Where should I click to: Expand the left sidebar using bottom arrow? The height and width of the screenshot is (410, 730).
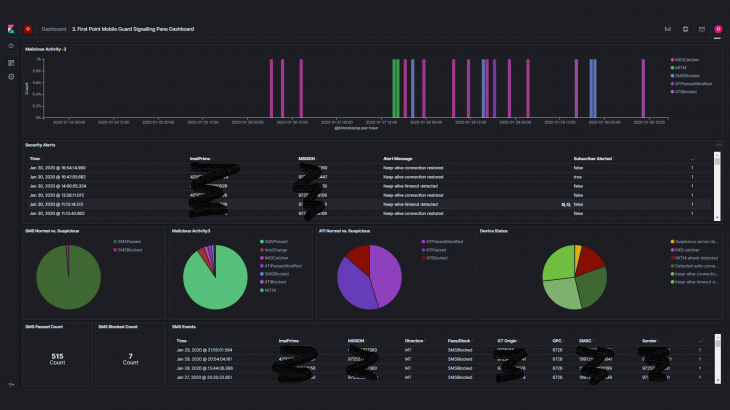coord(11,384)
